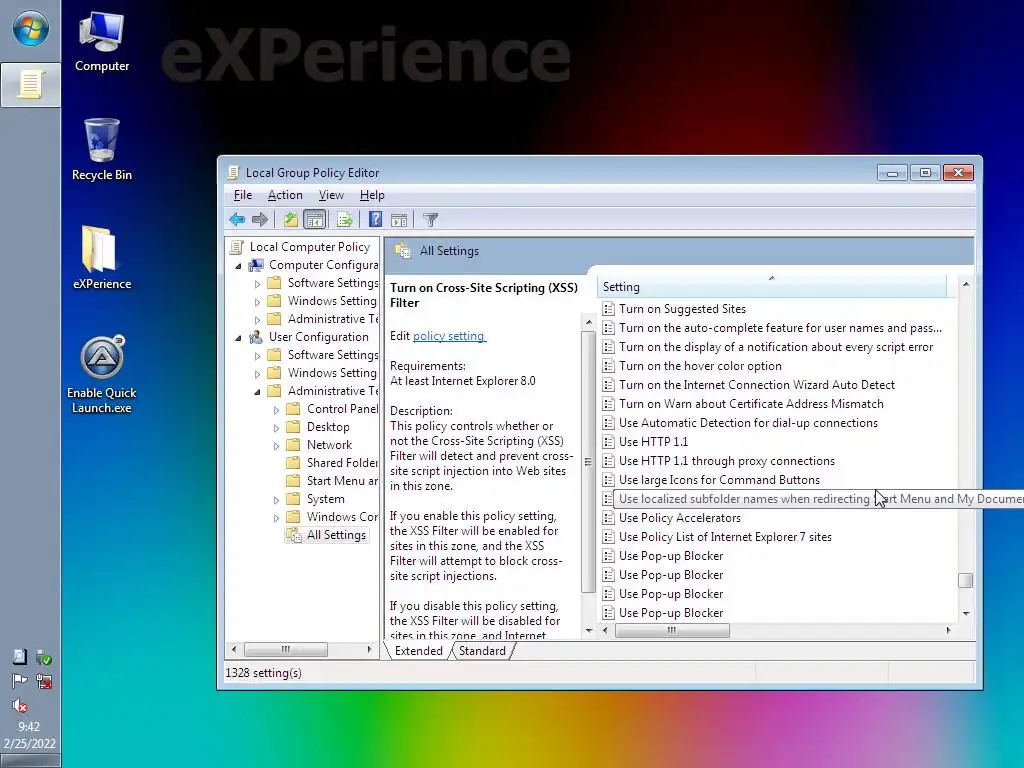Open the Help menu
This screenshot has height=768, width=1024.
[372, 195]
